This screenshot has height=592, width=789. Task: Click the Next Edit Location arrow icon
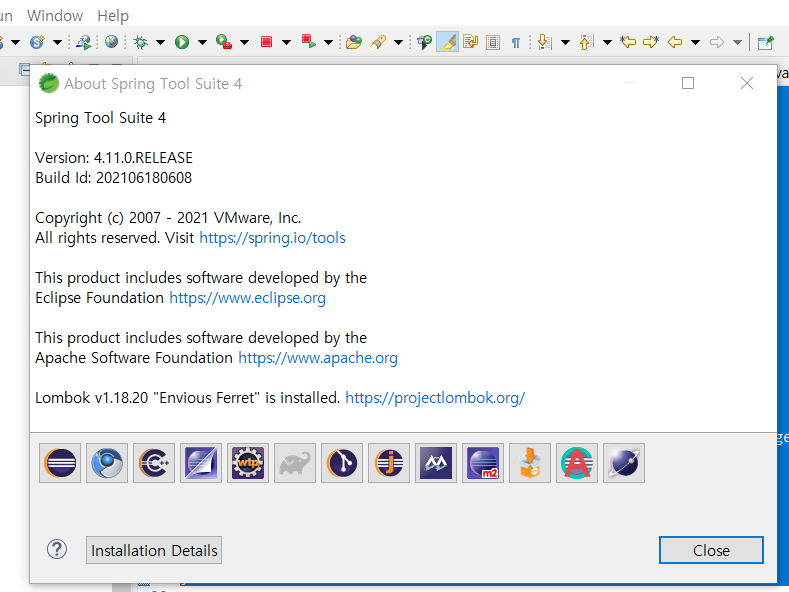[651, 42]
